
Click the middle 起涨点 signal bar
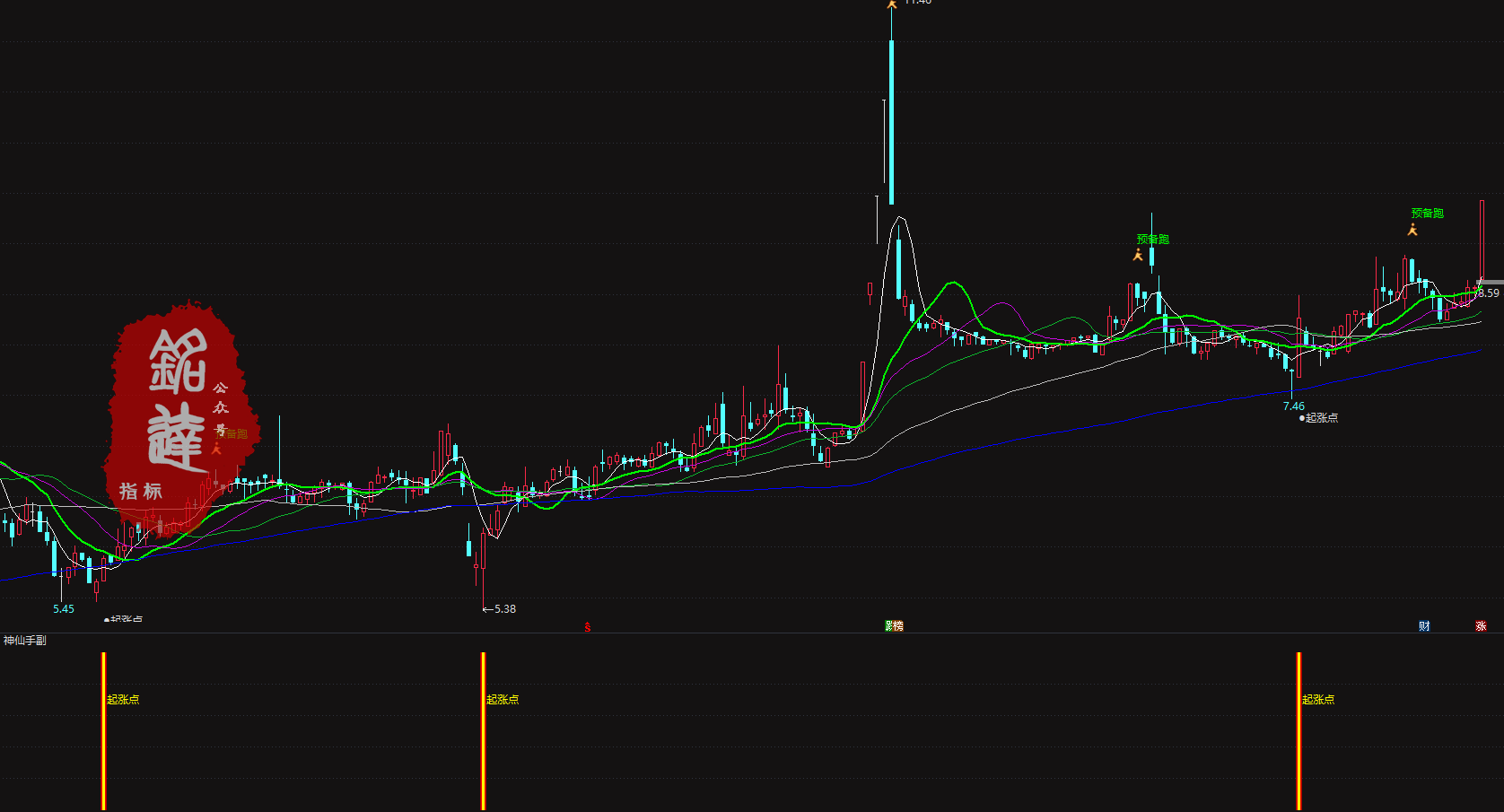pyautogui.click(x=484, y=731)
